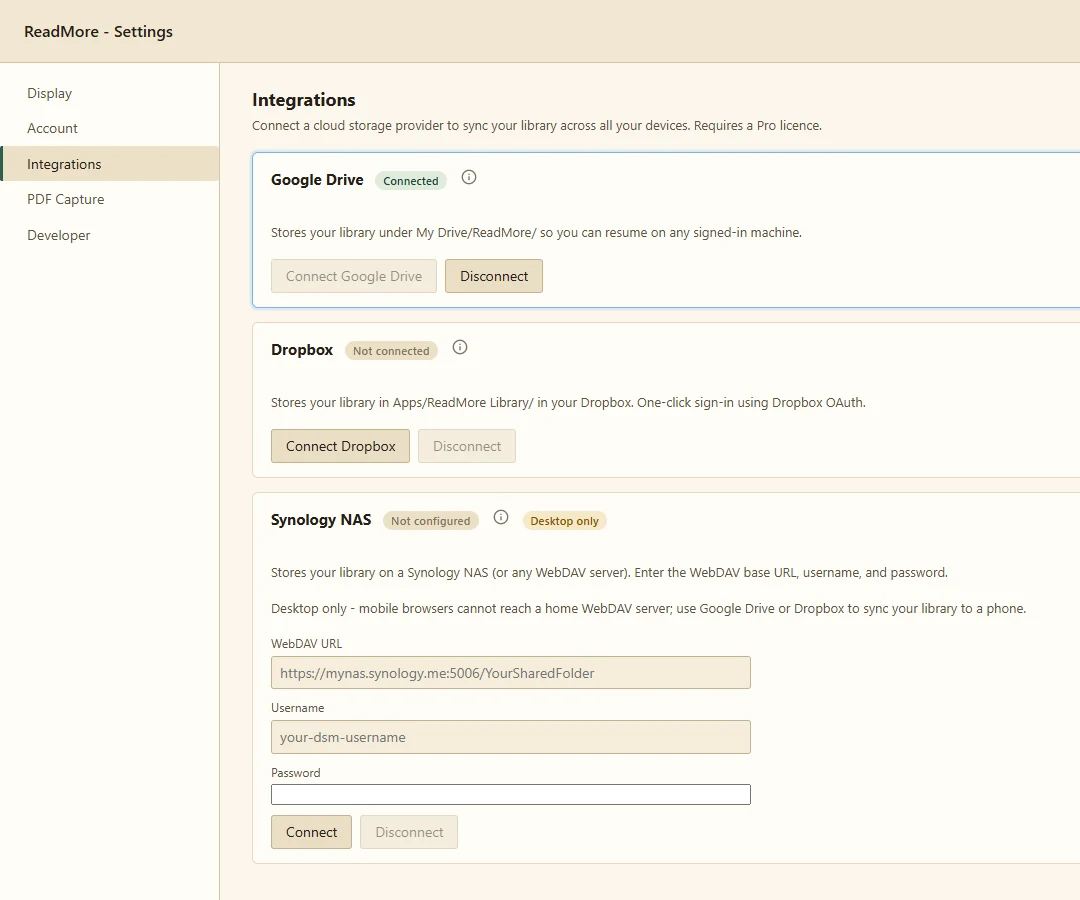
Task: Click the Connect Dropbox button
Action: click(x=340, y=446)
